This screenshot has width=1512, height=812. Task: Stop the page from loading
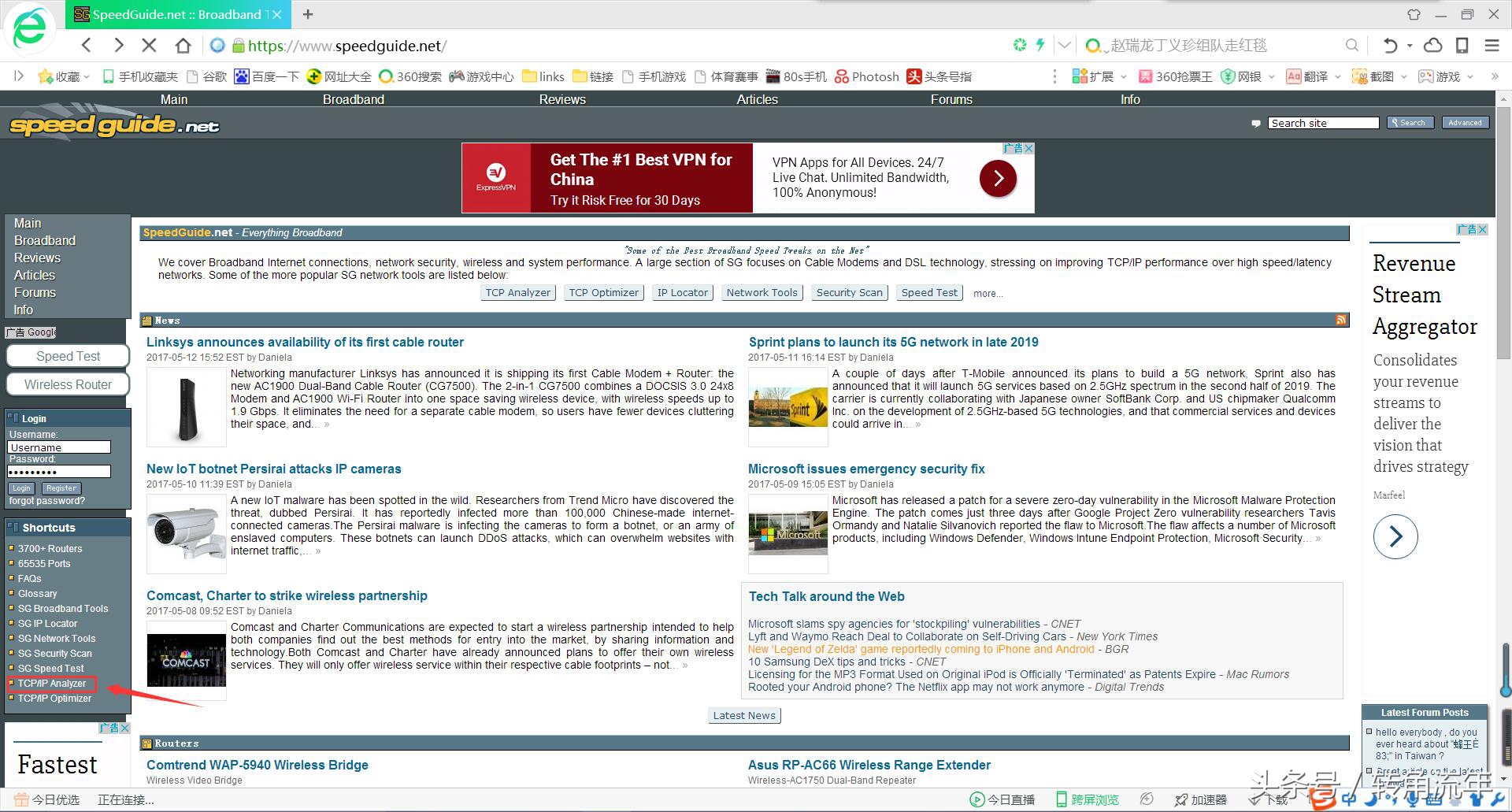150,46
